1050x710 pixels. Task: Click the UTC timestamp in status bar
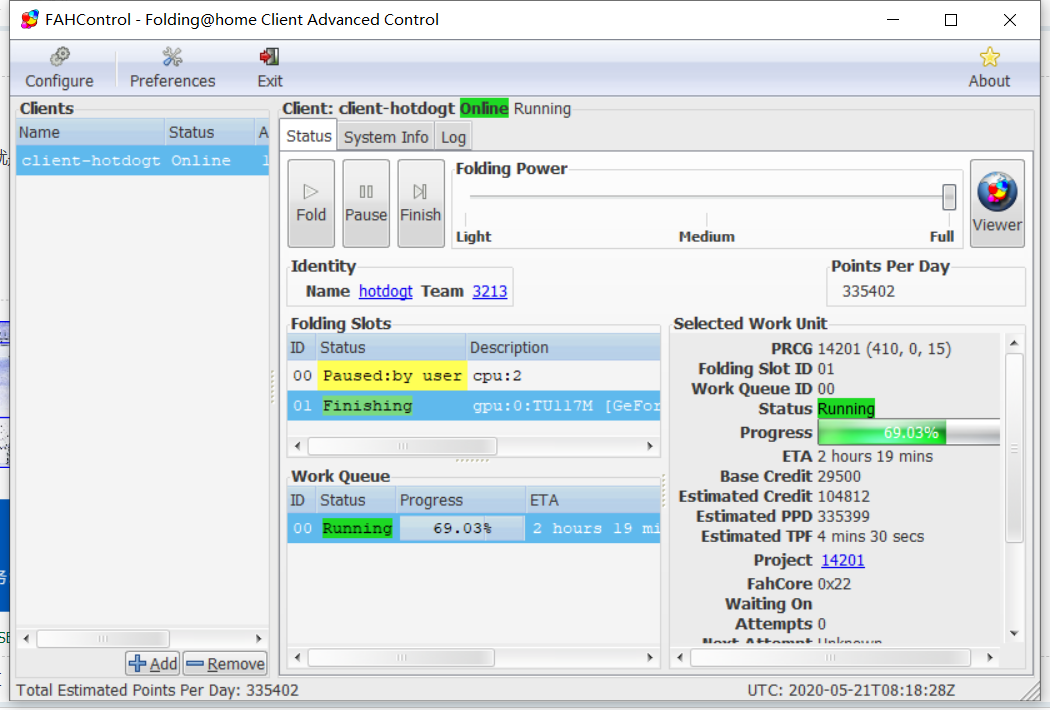850,690
